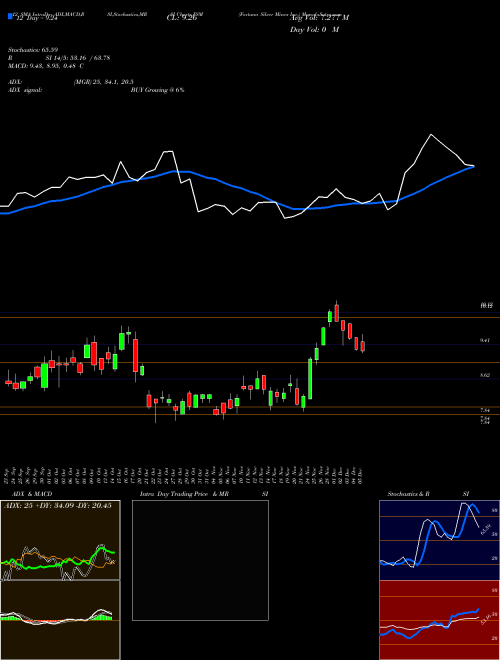500x660 pixels.
Task: Click the 'ADX: 25 +DY: 34.09 -DY: 20.45' header
Action: 58,506
